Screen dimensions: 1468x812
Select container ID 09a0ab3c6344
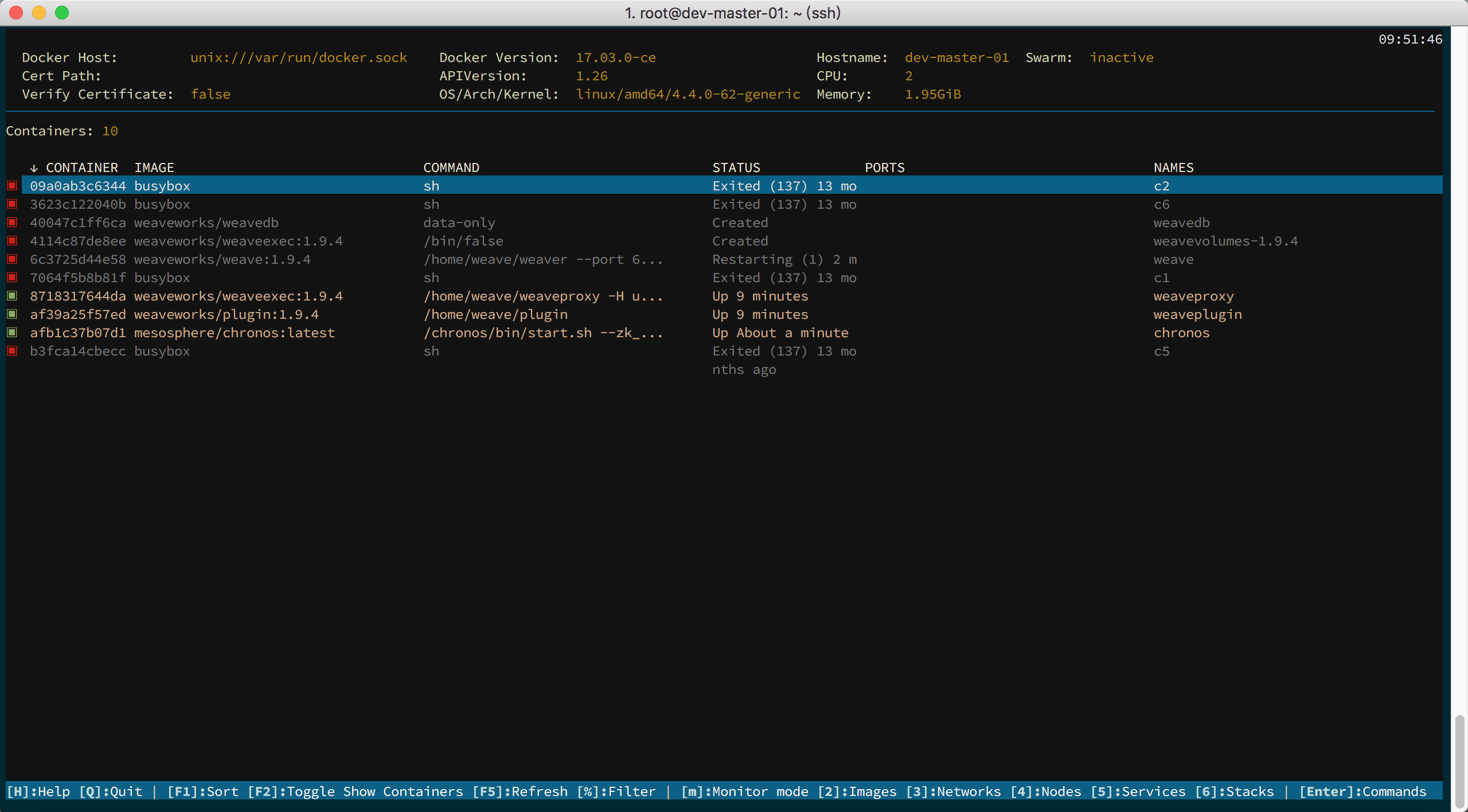tap(78, 186)
